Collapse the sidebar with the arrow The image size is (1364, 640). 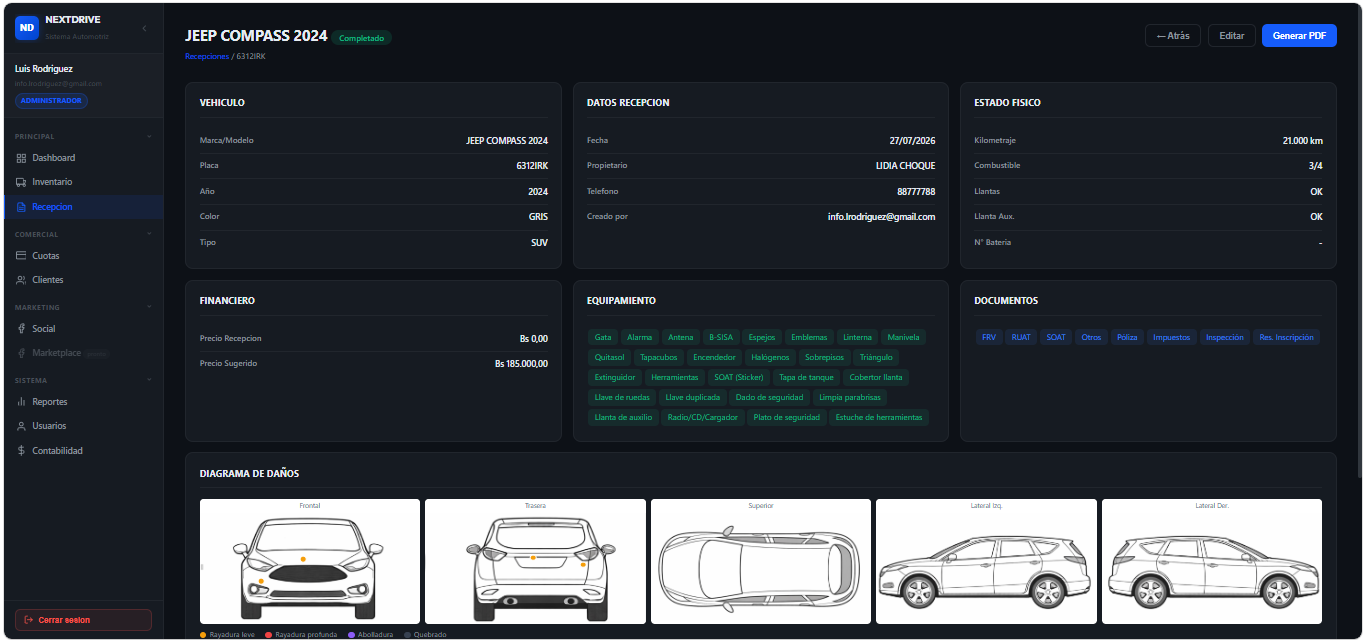[144, 28]
